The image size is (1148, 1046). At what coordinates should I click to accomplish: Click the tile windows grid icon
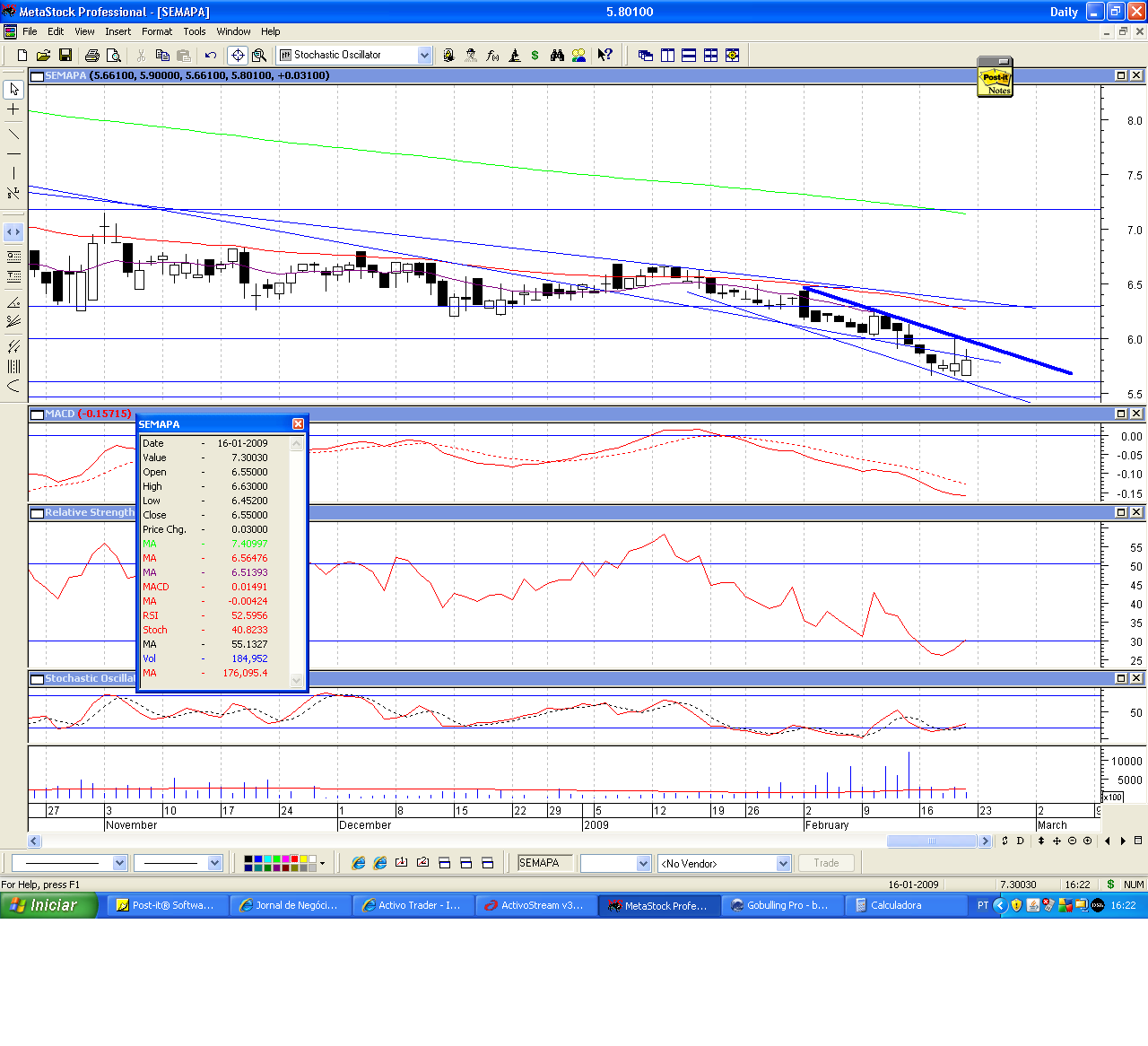point(710,55)
